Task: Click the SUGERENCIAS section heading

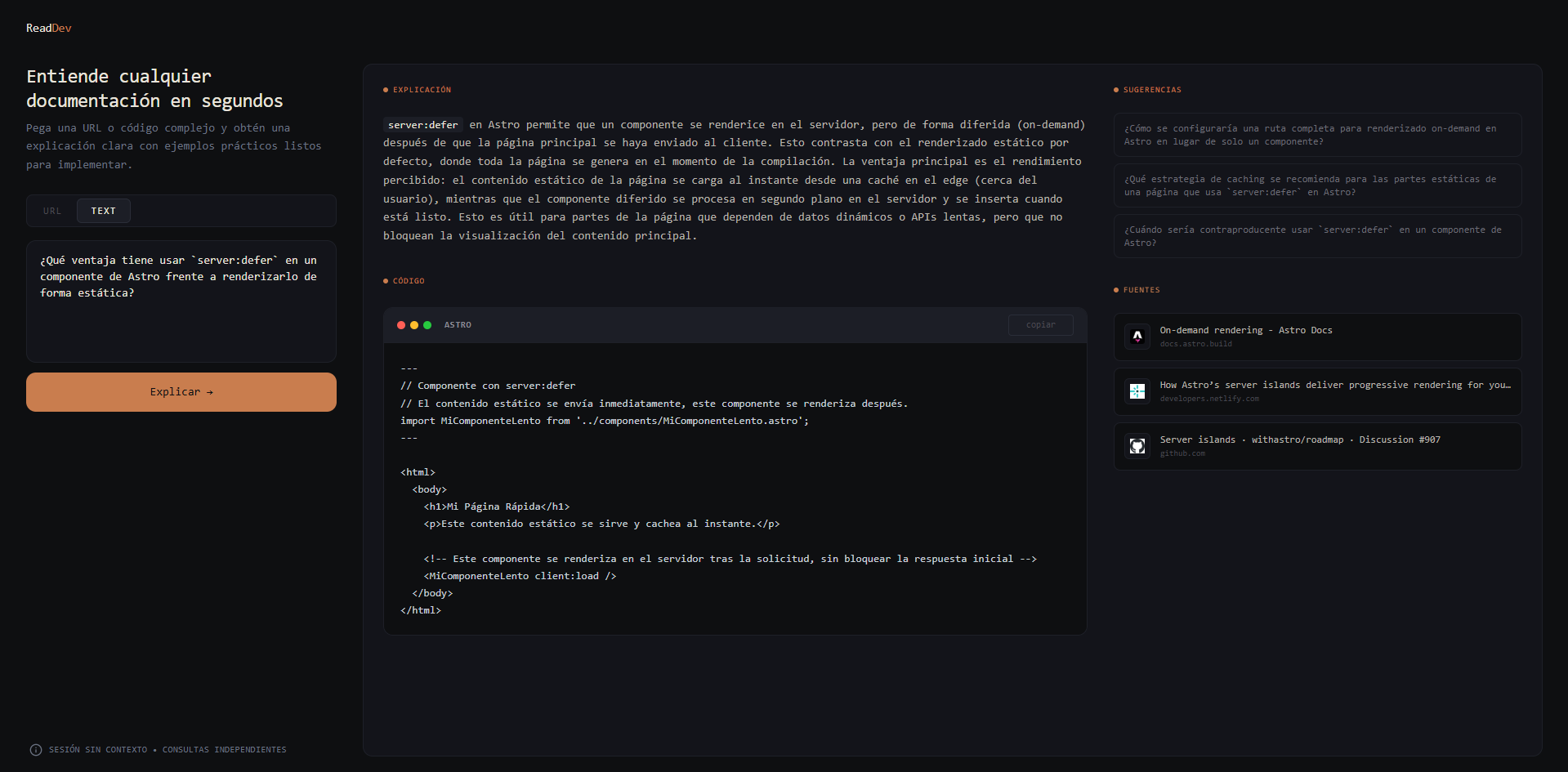Action: tap(1152, 90)
